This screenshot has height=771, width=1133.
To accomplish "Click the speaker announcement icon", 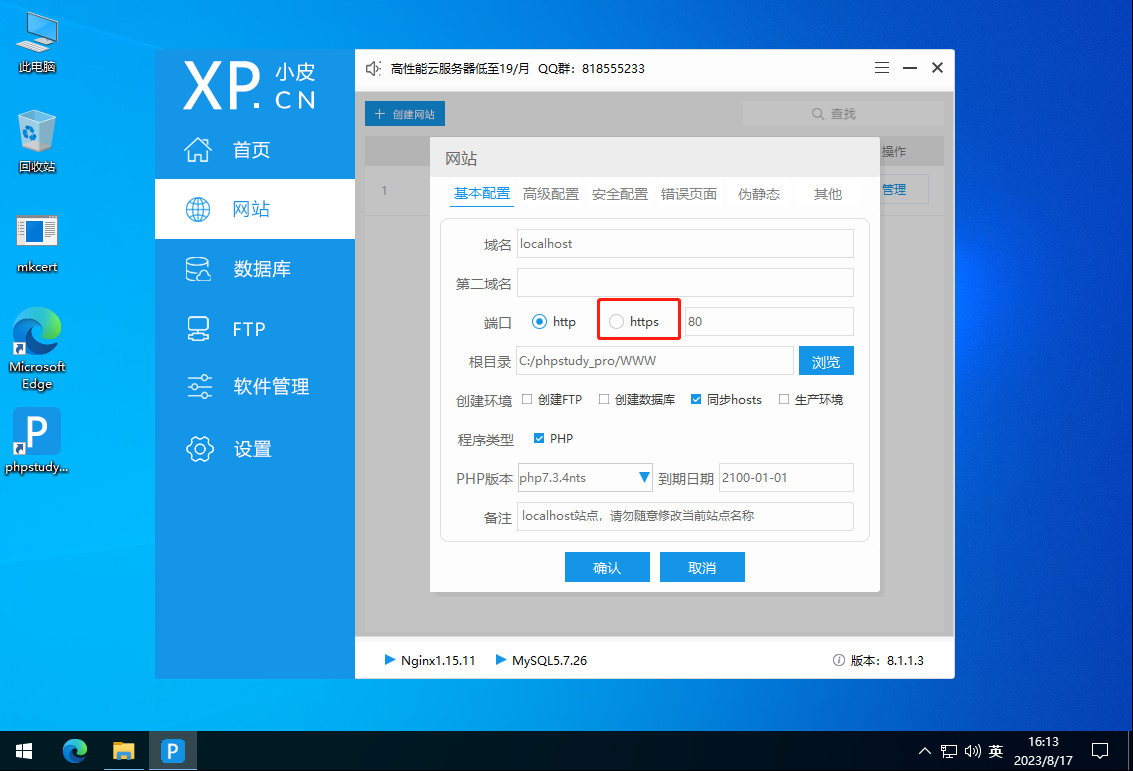I will [x=373, y=69].
